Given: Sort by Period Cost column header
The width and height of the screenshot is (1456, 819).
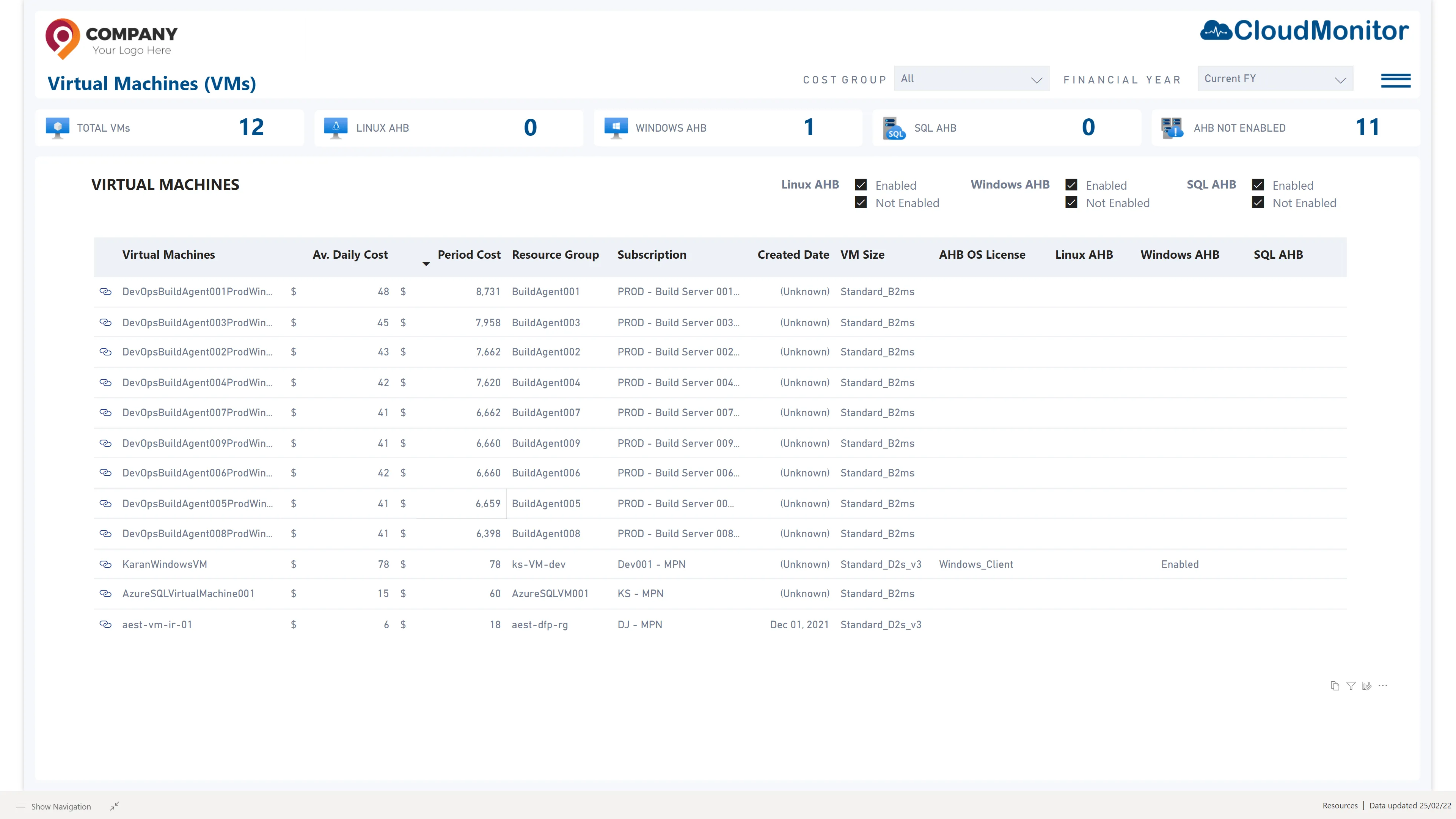Looking at the screenshot, I should (x=469, y=255).
